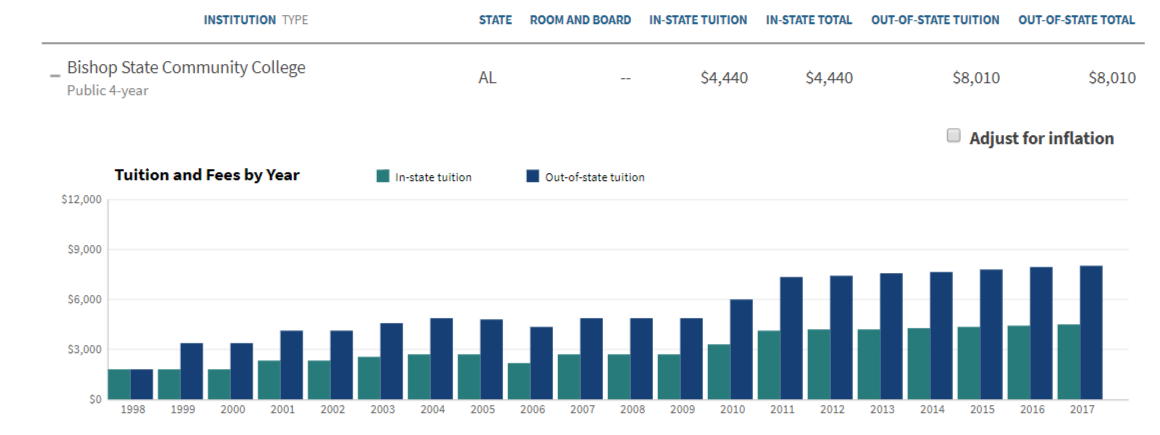Image resolution: width=1160 pixels, height=435 pixels.
Task: Sort by In-State Total column
Action: coord(809,20)
